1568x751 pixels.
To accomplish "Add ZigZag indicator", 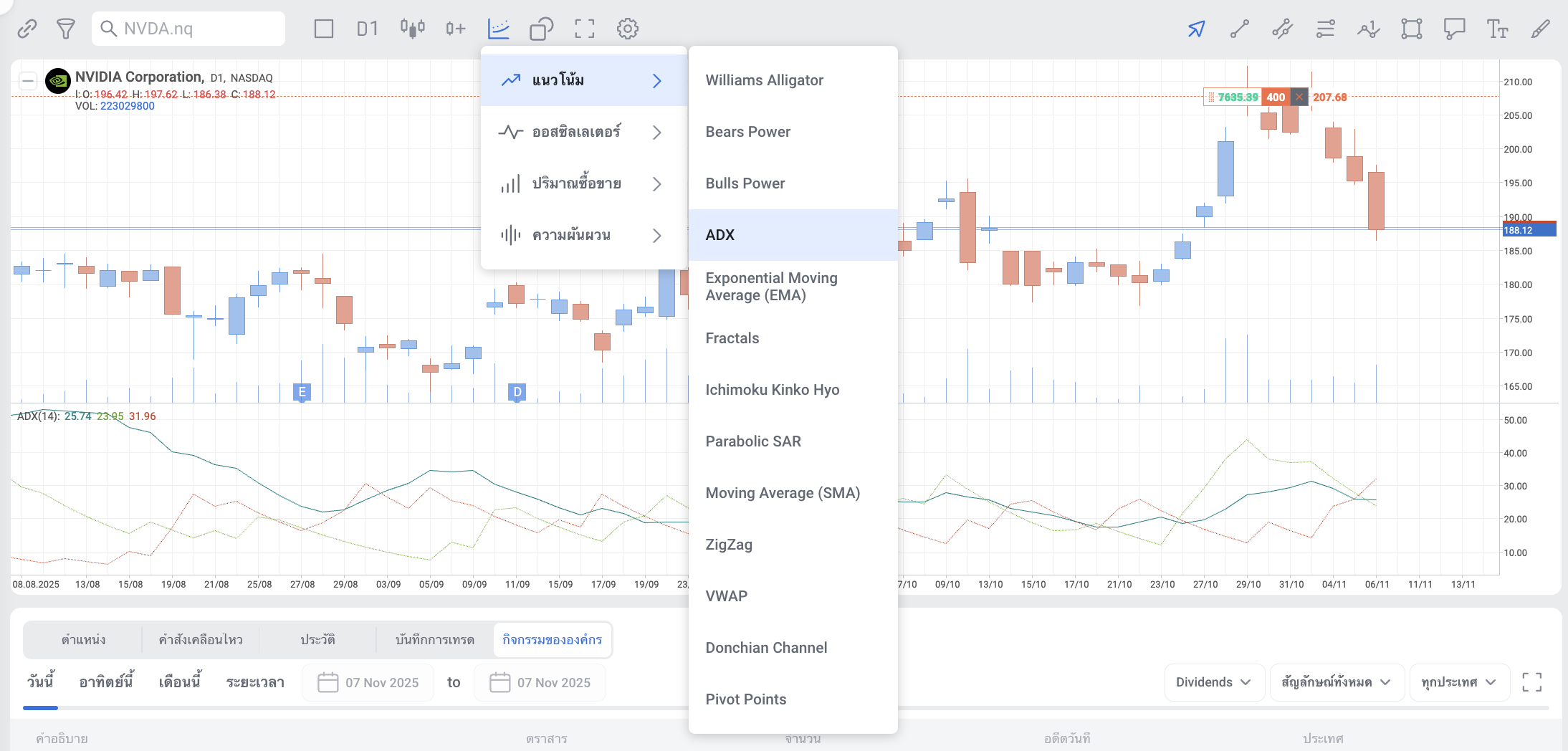I will [793, 545].
